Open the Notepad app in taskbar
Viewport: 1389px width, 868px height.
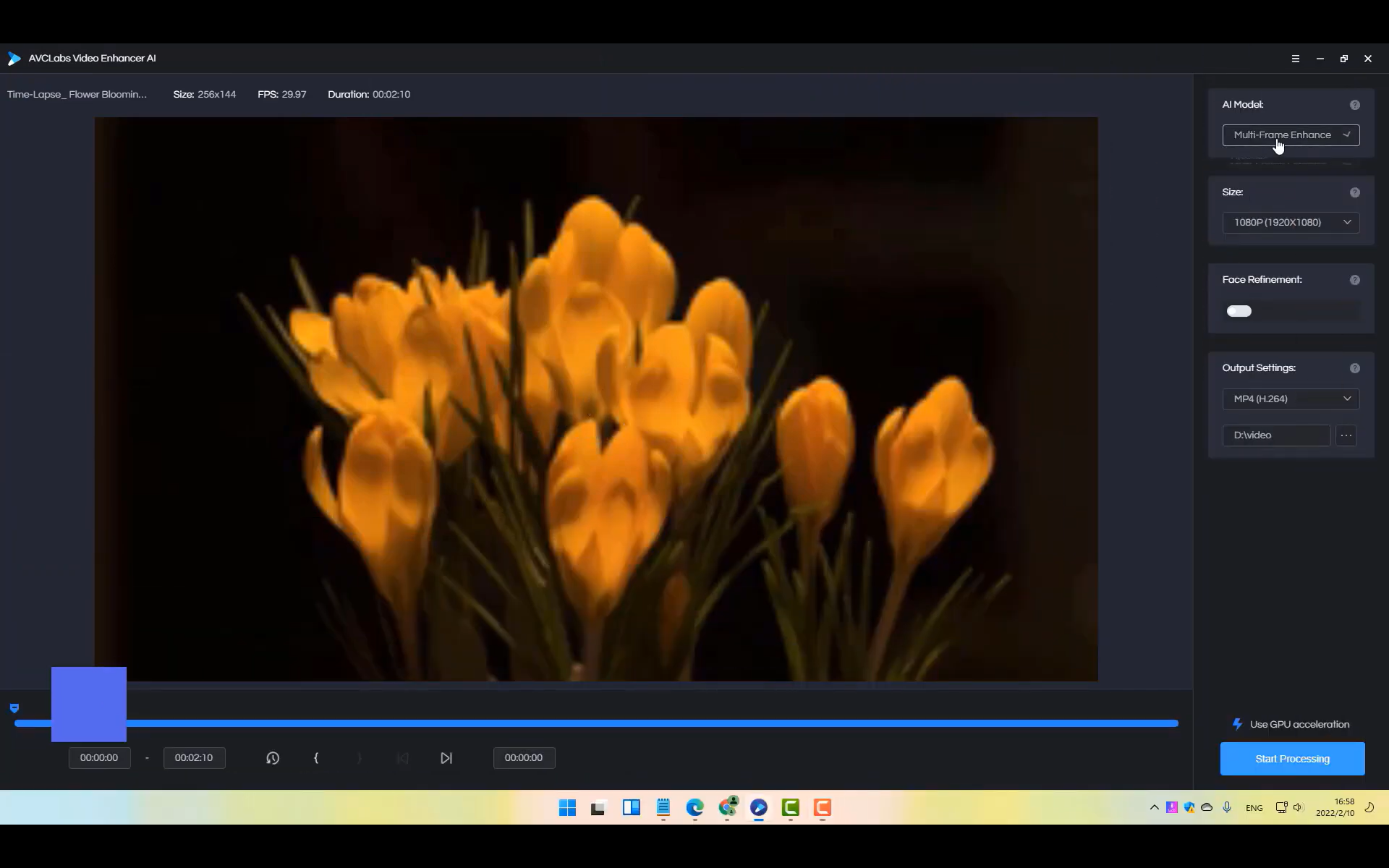663,807
